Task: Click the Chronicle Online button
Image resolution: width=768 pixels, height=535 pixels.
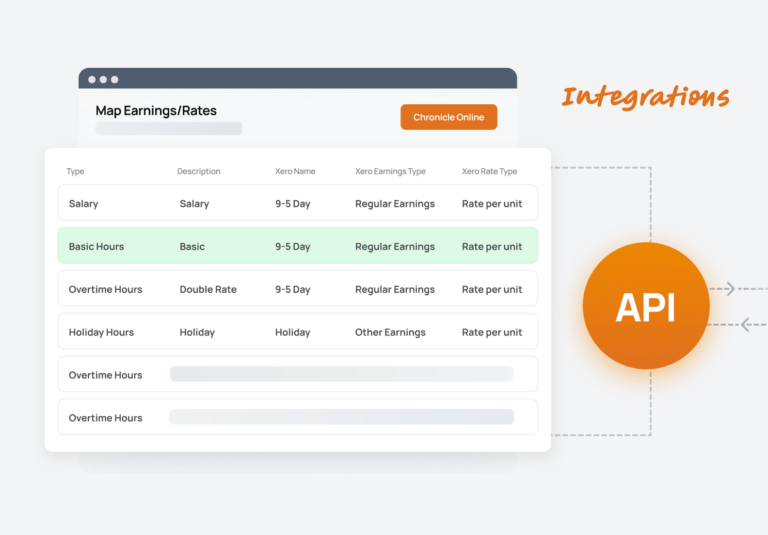Action: click(449, 117)
